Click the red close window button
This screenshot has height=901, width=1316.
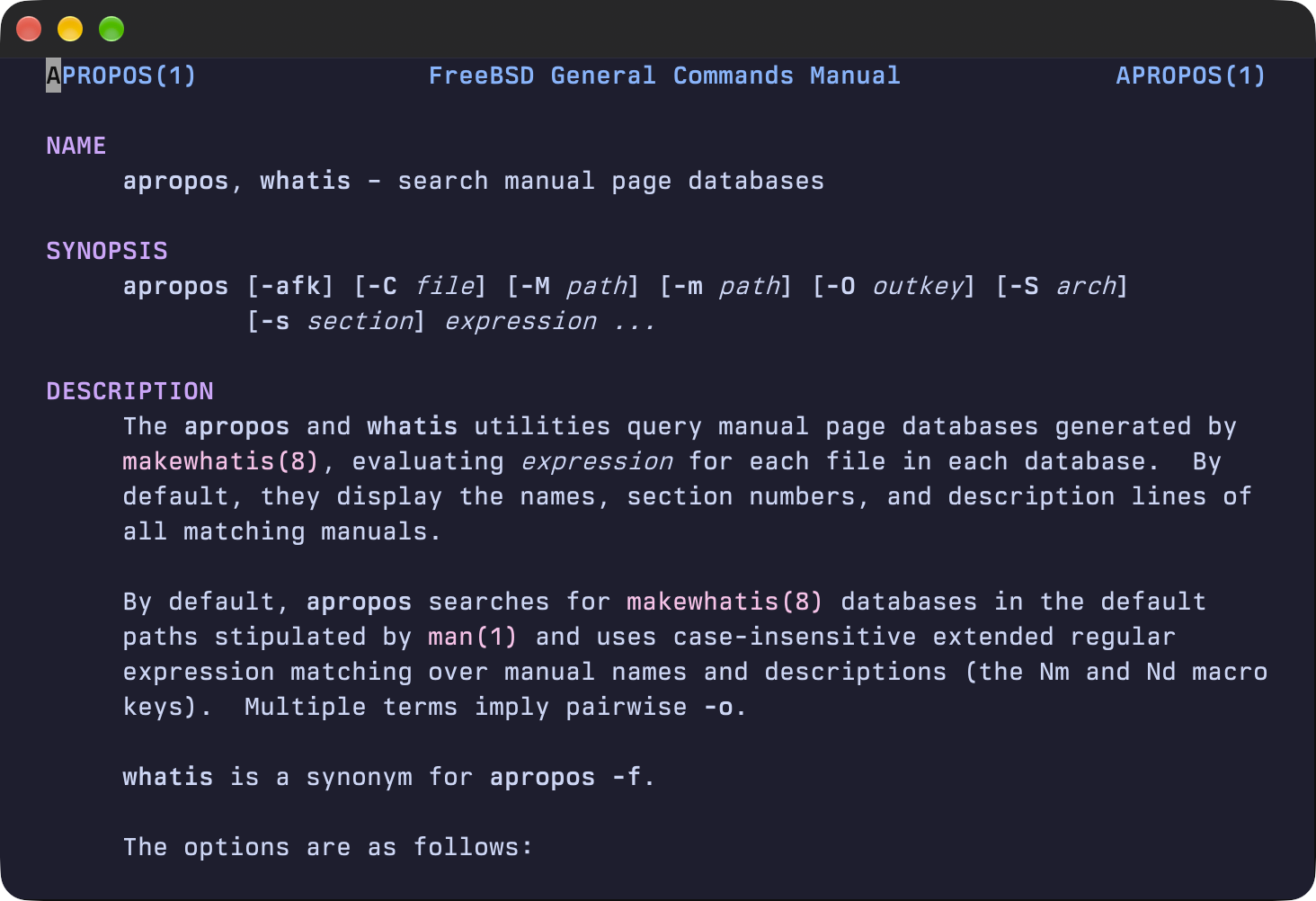point(29,29)
